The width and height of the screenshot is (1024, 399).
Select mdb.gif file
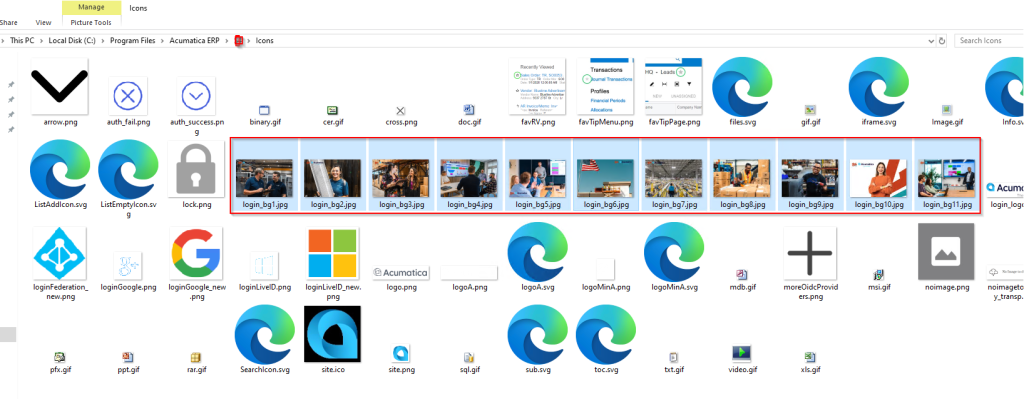click(x=742, y=274)
